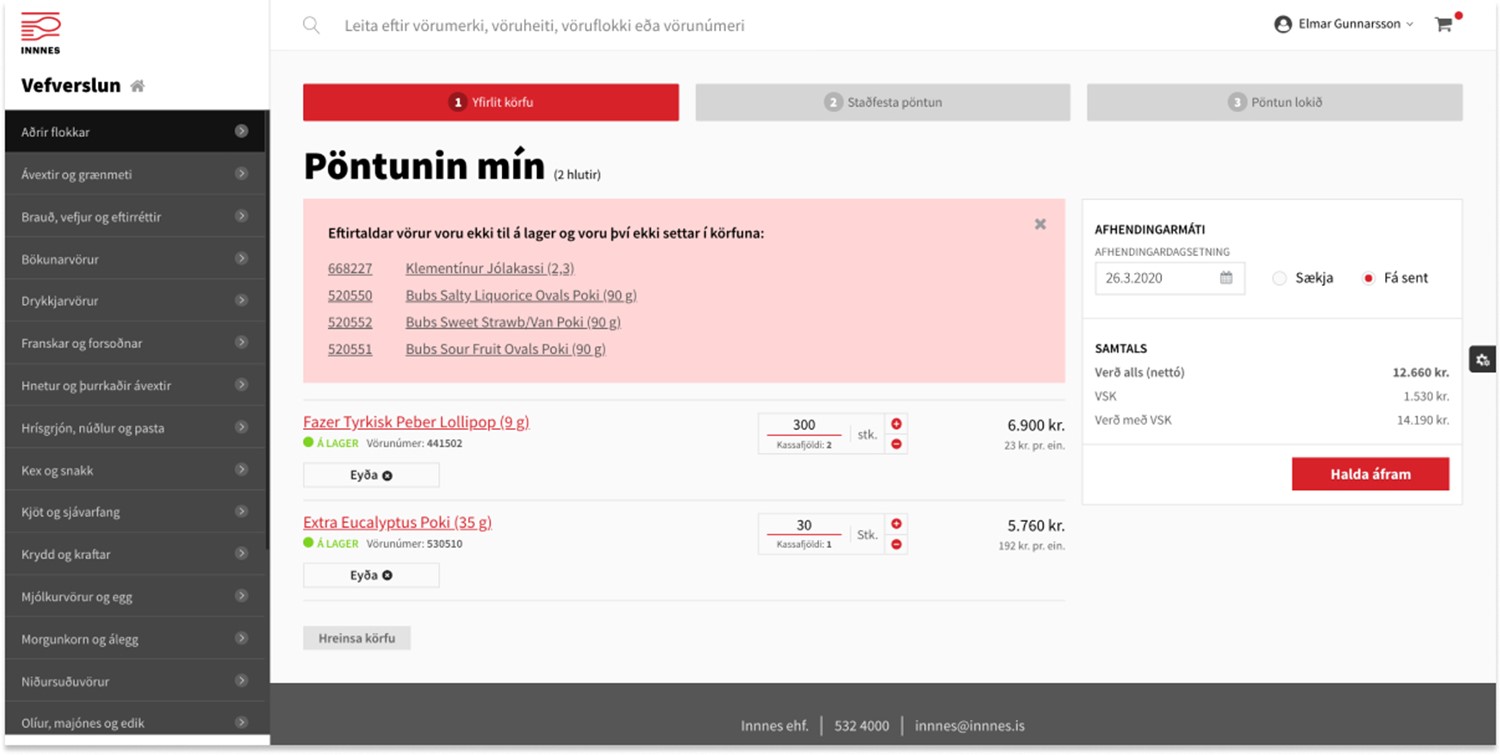Expand Olíur, majónes og edik arrow
The height and width of the screenshot is (755, 1500).
tap(241, 722)
